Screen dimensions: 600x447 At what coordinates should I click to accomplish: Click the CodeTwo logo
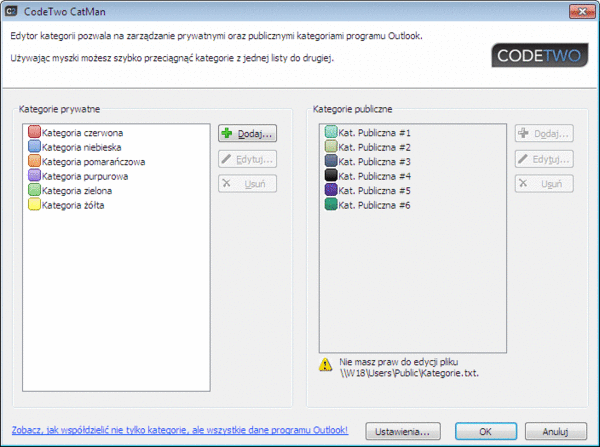click(540, 55)
